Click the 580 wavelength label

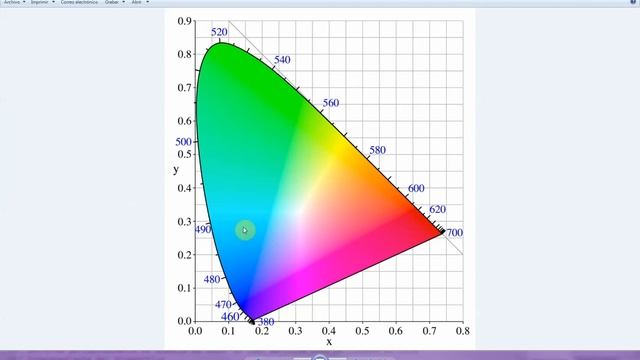(x=378, y=150)
